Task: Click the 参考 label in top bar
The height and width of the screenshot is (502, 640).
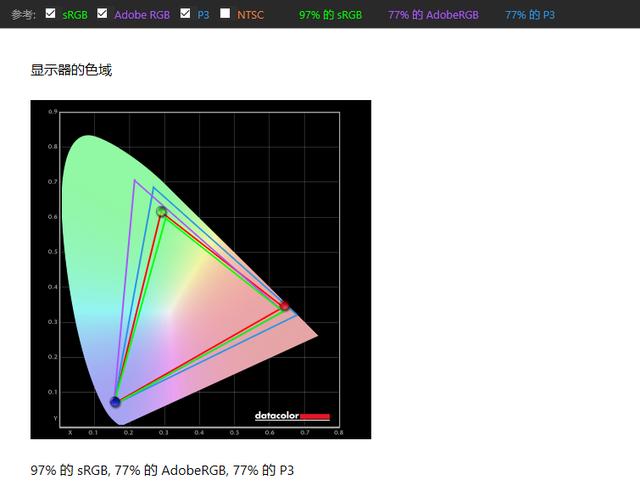Action: click(x=23, y=15)
